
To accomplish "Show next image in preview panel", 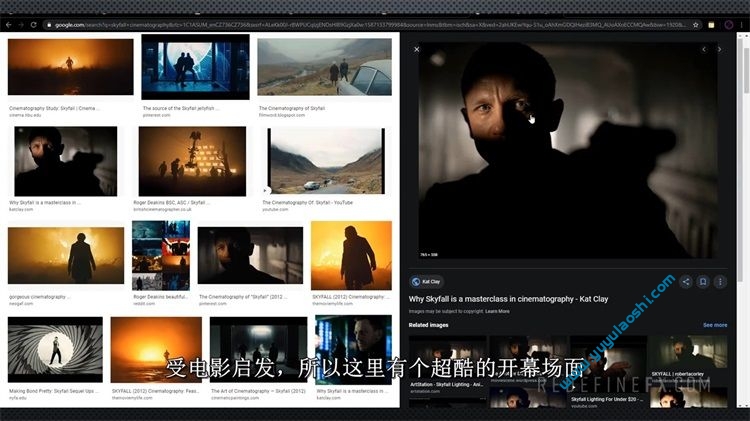I will [719, 49].
